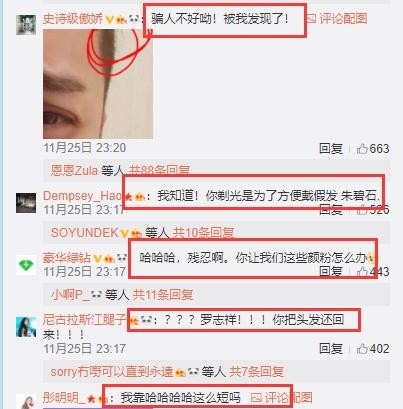Screen dimensions: 403x409
Task: Open replier link 恩恩Zula
Action: click(74, 170)
